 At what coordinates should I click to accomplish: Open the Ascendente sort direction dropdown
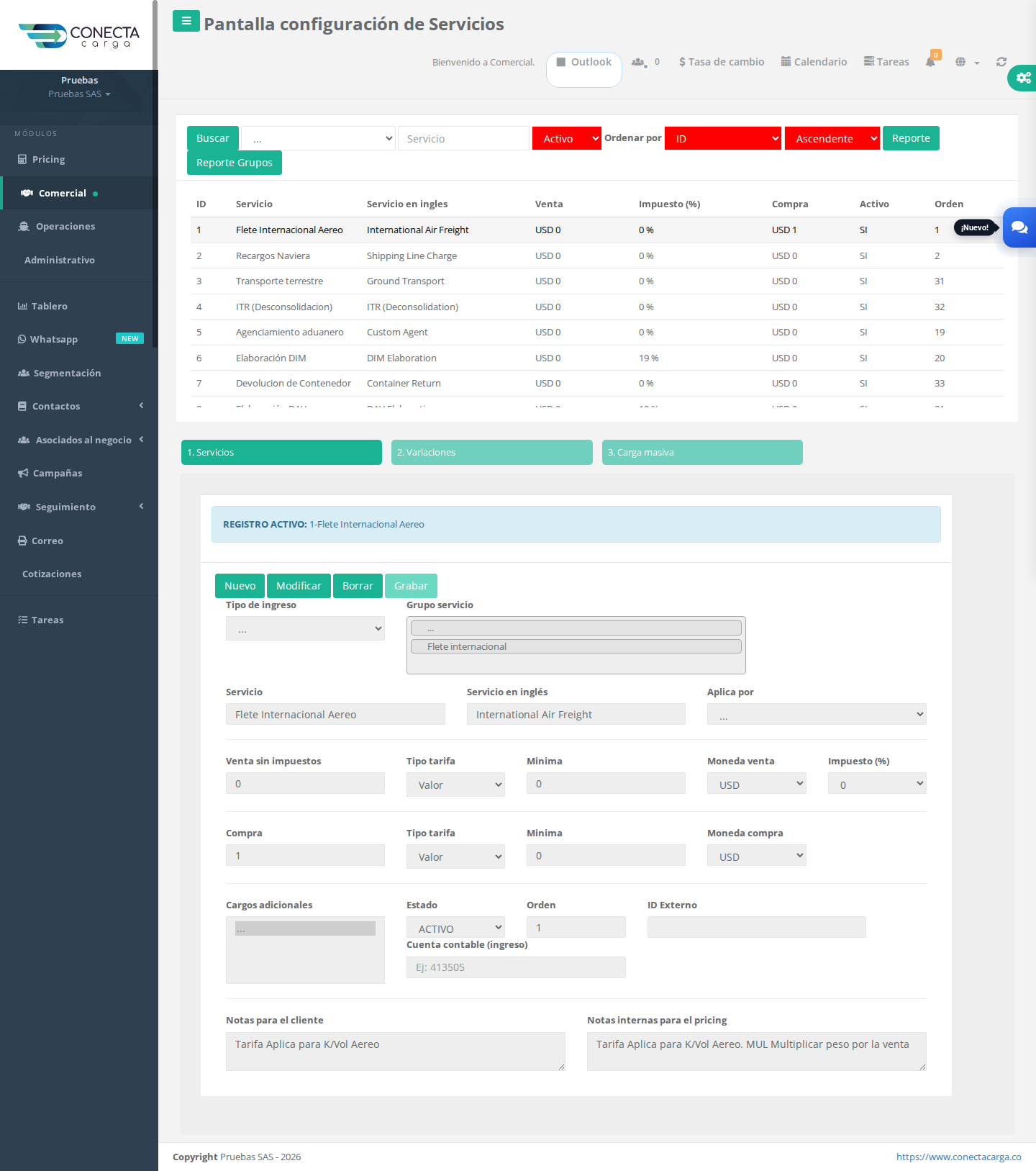(x=832, y=138)
